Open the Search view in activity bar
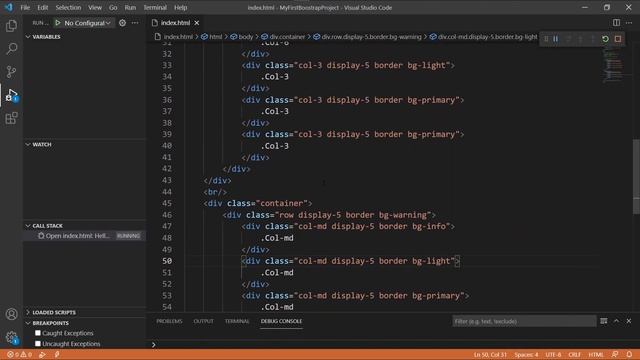The width and height of the screenshot is (640, 360). click(11, 49)
